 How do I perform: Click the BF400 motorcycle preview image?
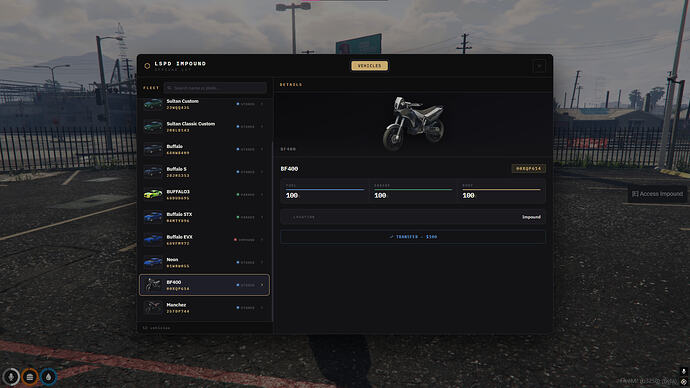point(414,123)
